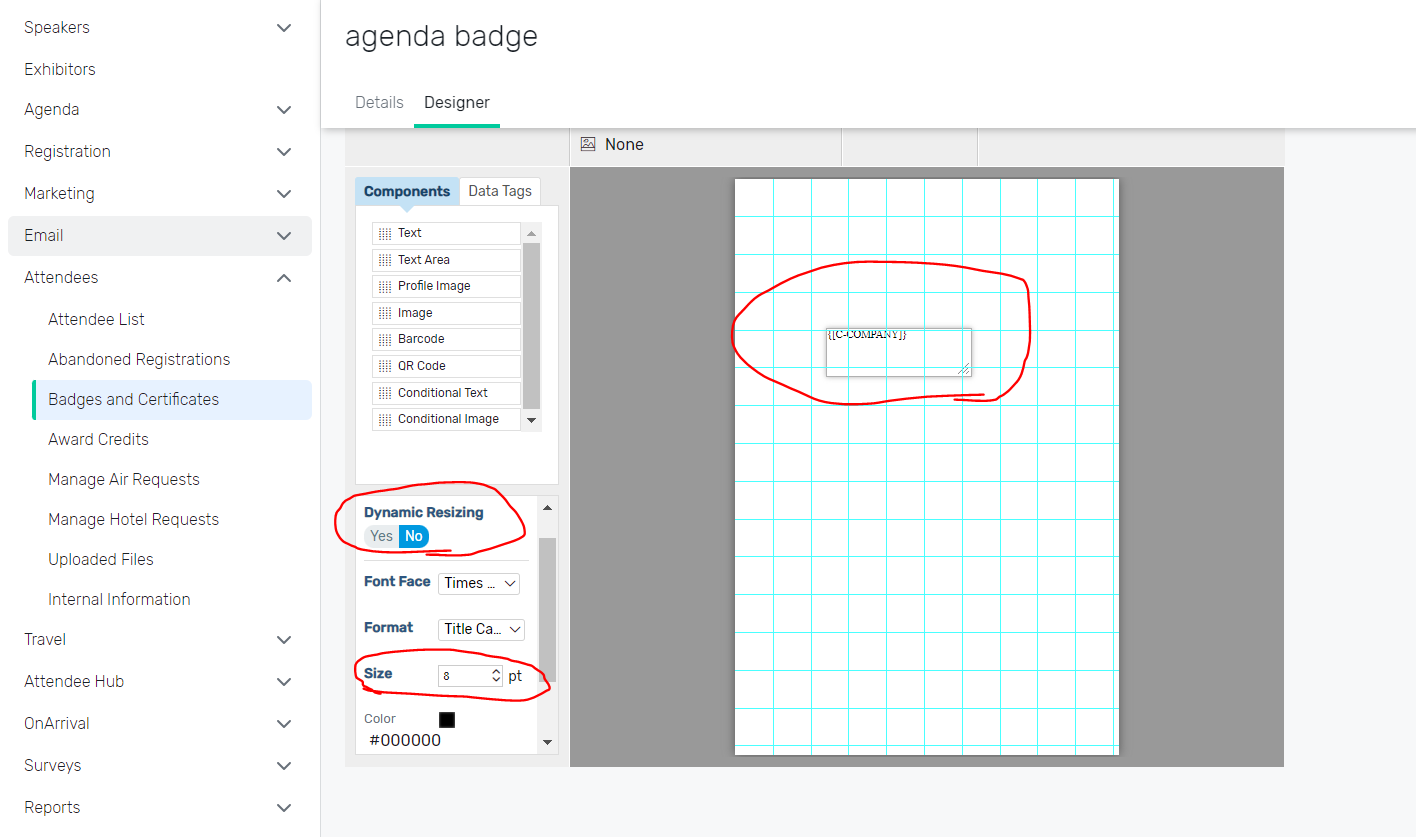Select the Text component
The height and width of the screenshot is (837, 1416).
(x=446, y=233)
